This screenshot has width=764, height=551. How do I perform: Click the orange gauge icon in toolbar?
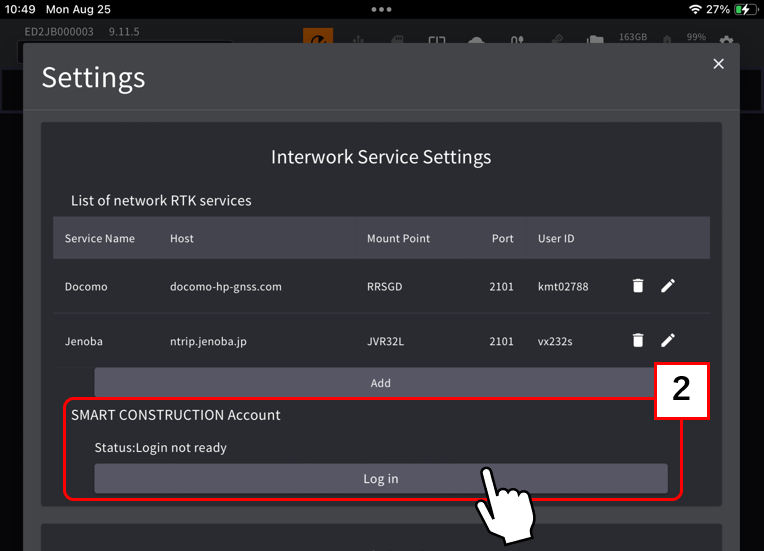tap(318, 36)
